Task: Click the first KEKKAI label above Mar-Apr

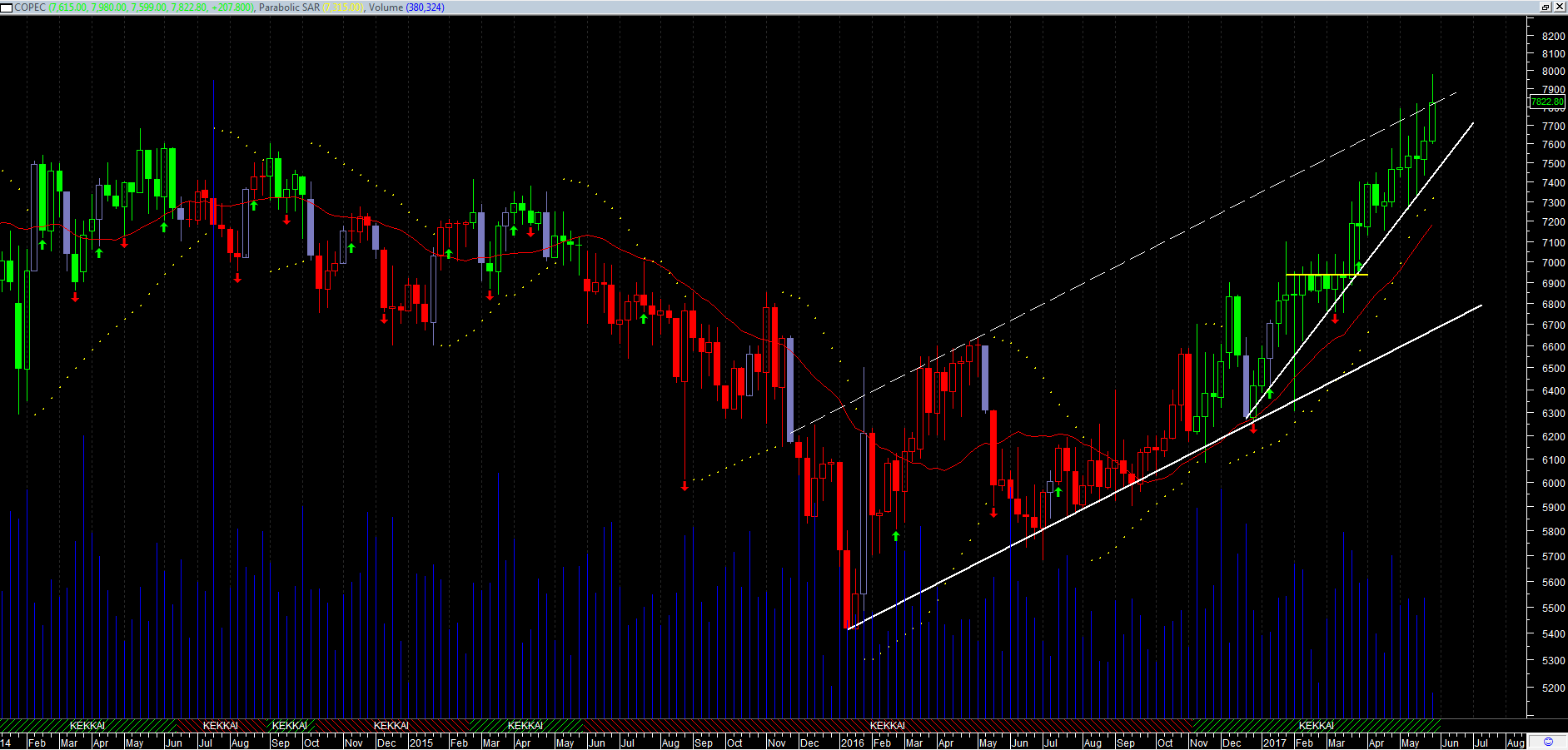Action: [x=87, y=726]
